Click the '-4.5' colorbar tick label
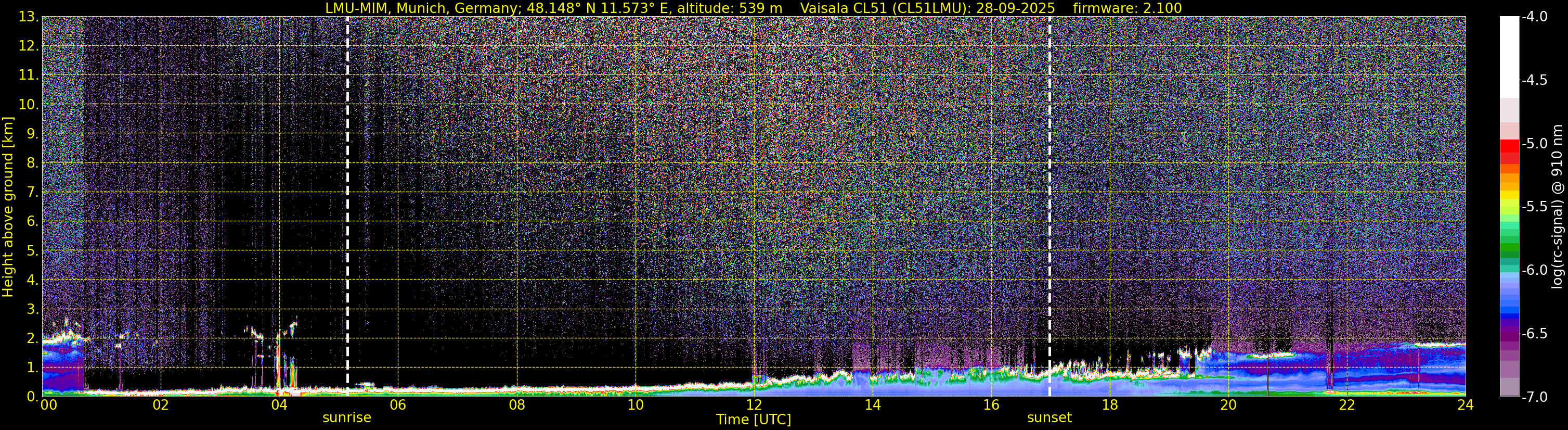 [1535, 80]
